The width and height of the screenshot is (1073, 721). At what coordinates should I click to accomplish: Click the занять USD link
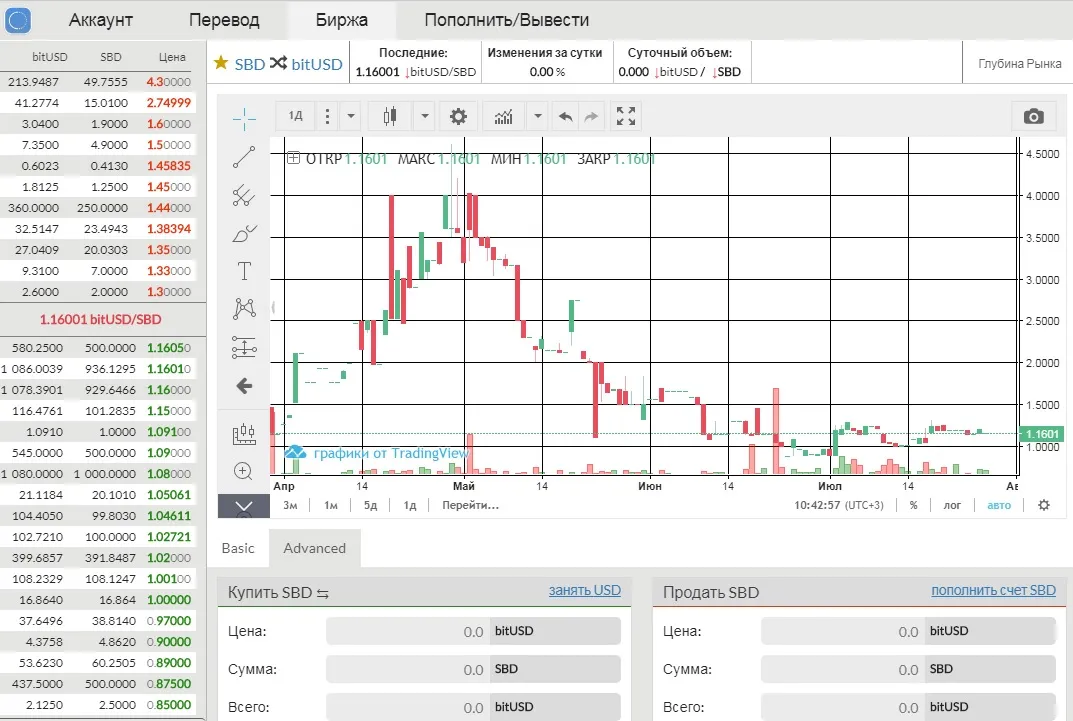point(584,590)
